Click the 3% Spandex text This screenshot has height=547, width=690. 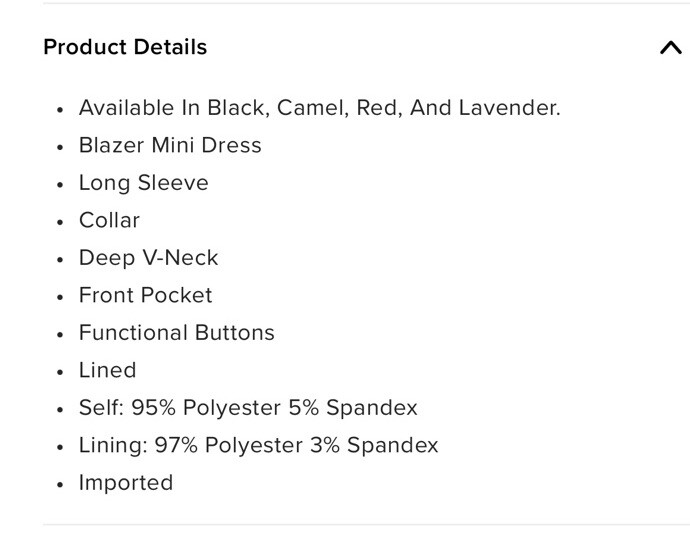coord(374,445)
